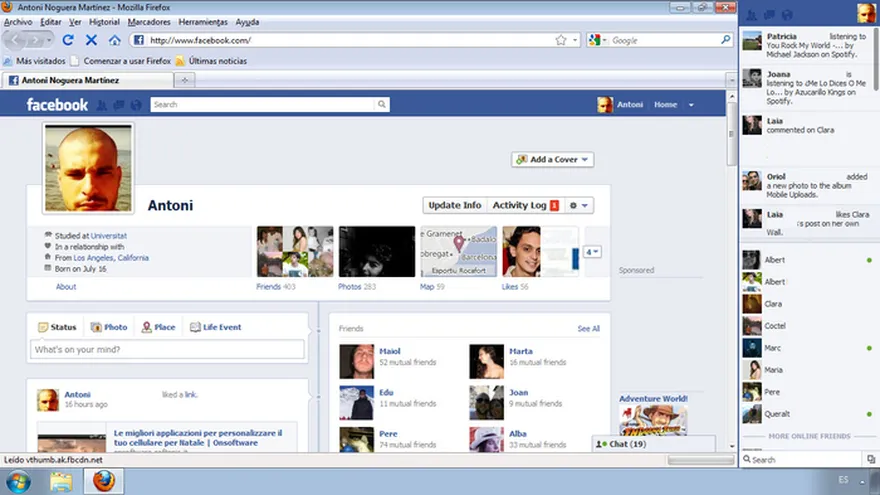Open Firefox from the Windows taskbar

(104, 481)
